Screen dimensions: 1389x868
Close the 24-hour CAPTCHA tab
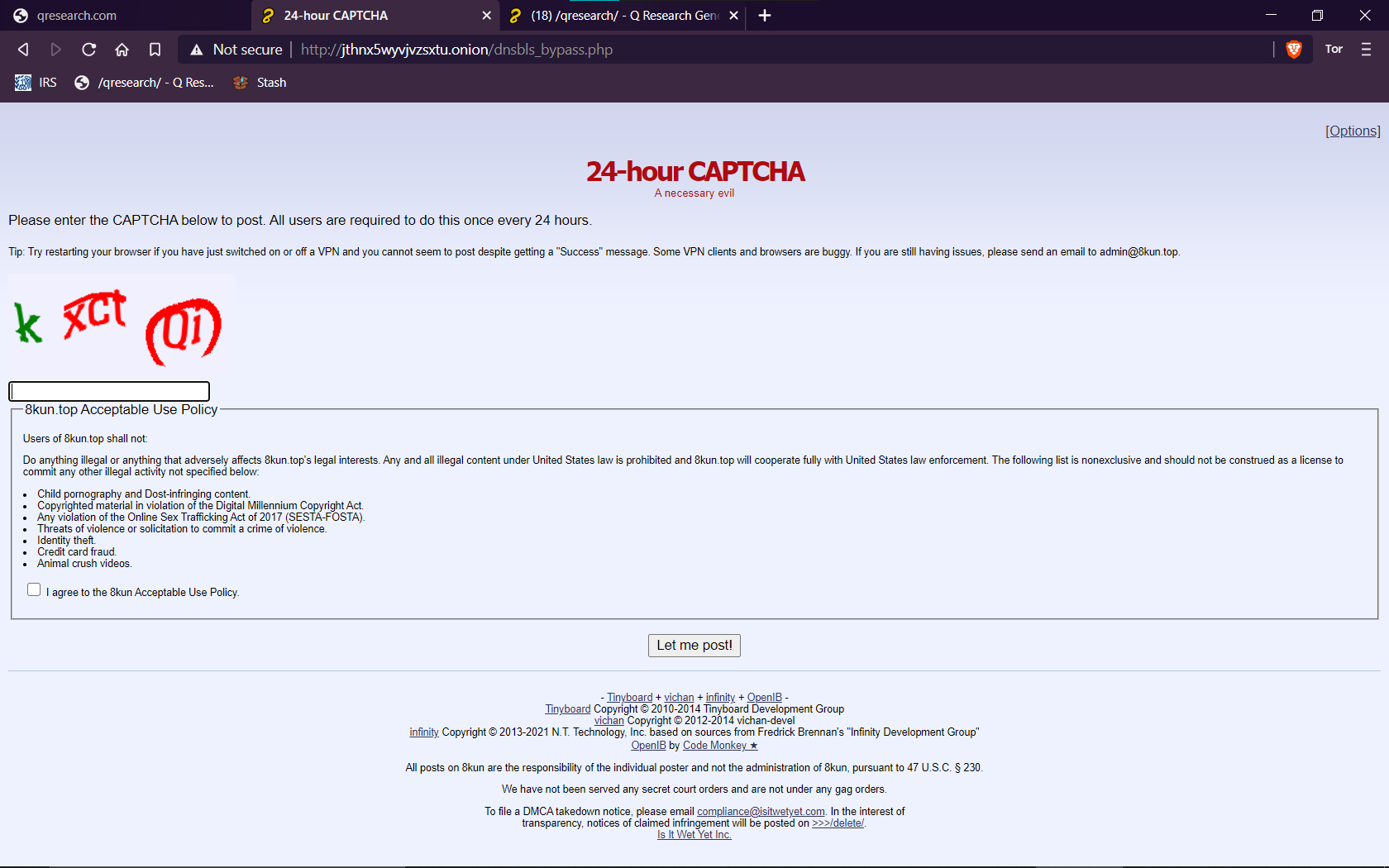pos(486,16)
